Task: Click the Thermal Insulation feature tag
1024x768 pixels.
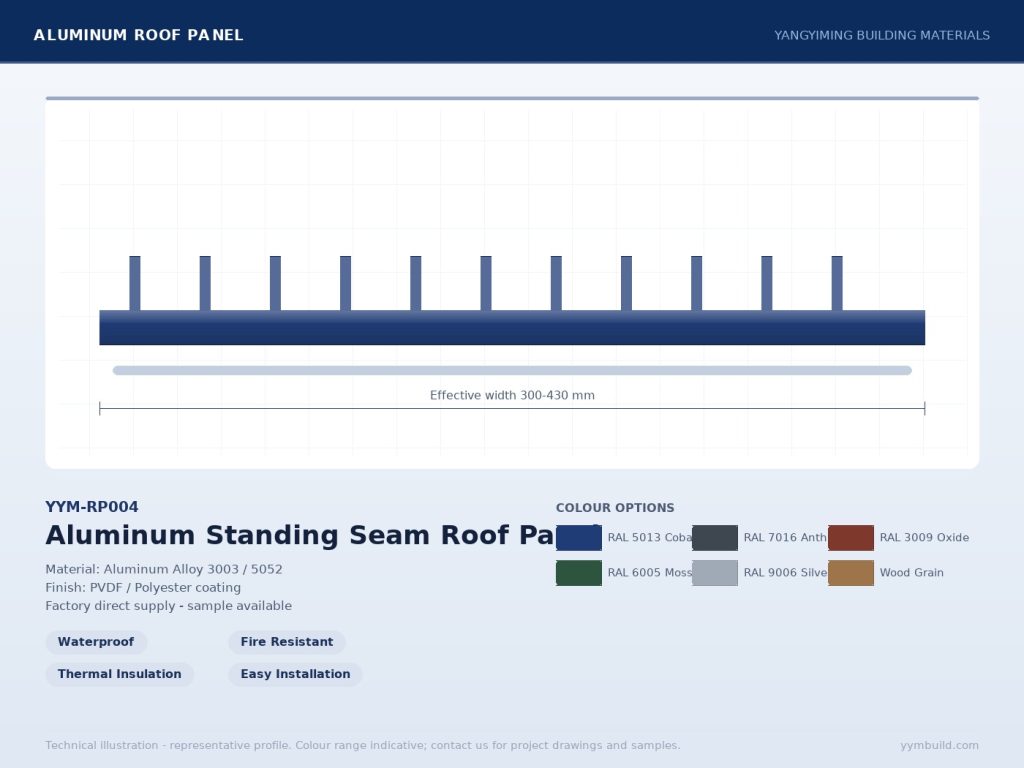Action: coord(120,674)
